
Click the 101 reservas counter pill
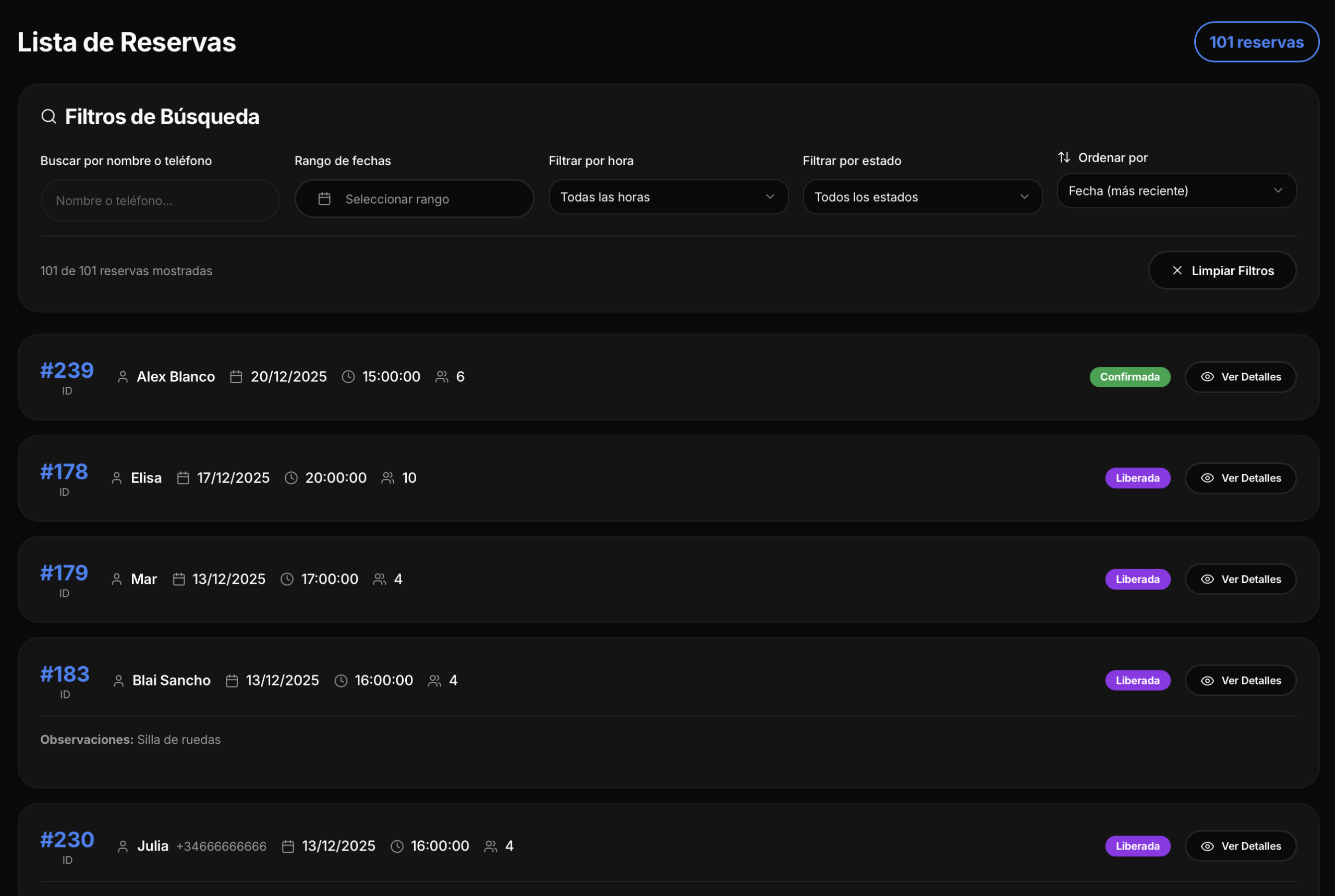pos(1256,42)
